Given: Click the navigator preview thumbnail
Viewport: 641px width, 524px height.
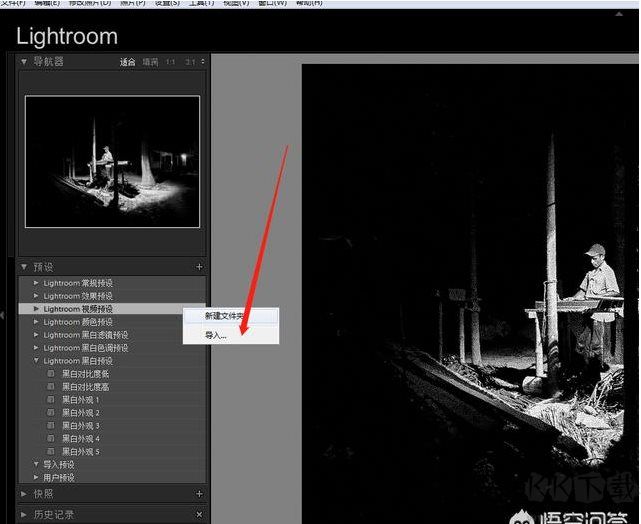Looking at the screenshot, I should (112, 161).
